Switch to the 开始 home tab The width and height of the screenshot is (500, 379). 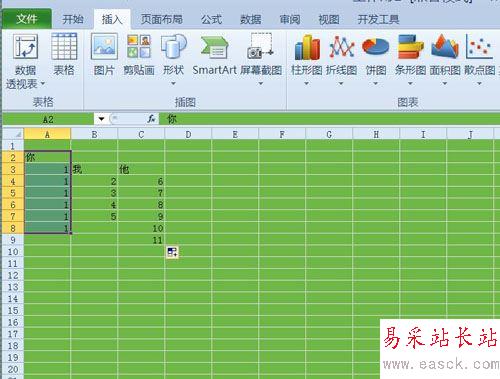73,19
